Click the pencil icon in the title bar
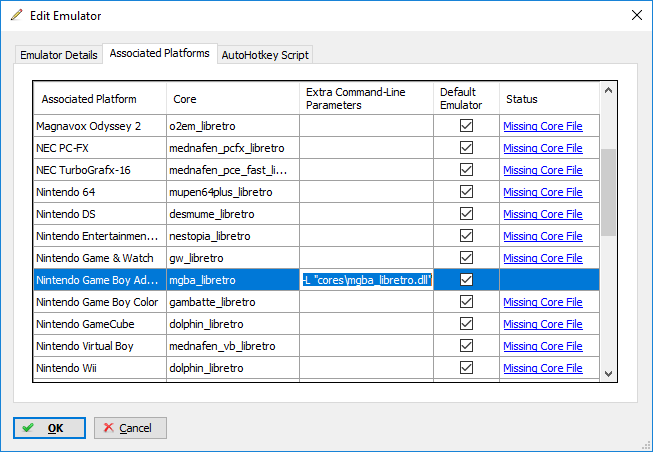653x452 pixels. pos(17,15)
